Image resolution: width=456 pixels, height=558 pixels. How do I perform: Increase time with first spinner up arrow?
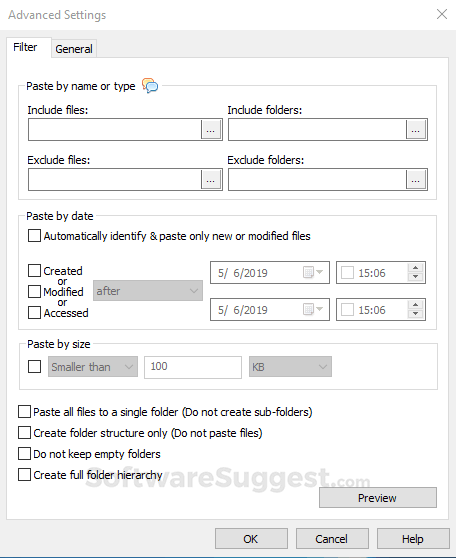coord(415,268)
